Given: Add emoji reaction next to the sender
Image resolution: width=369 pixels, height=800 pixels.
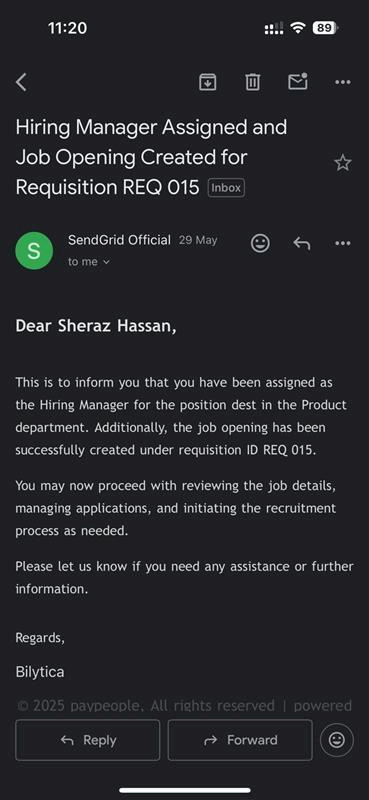Looking at the screenshot, I should click(260, 243).
